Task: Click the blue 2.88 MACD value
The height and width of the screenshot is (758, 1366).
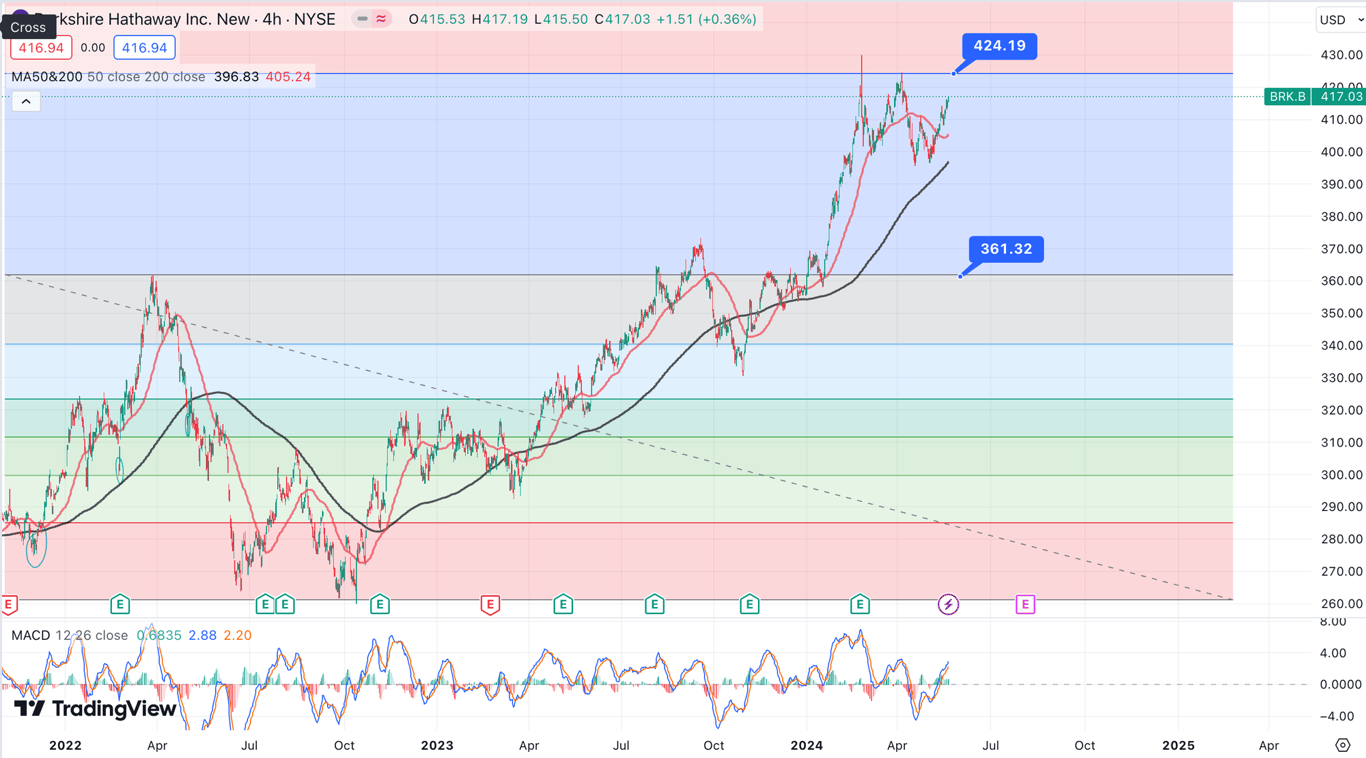Action: 202,635
